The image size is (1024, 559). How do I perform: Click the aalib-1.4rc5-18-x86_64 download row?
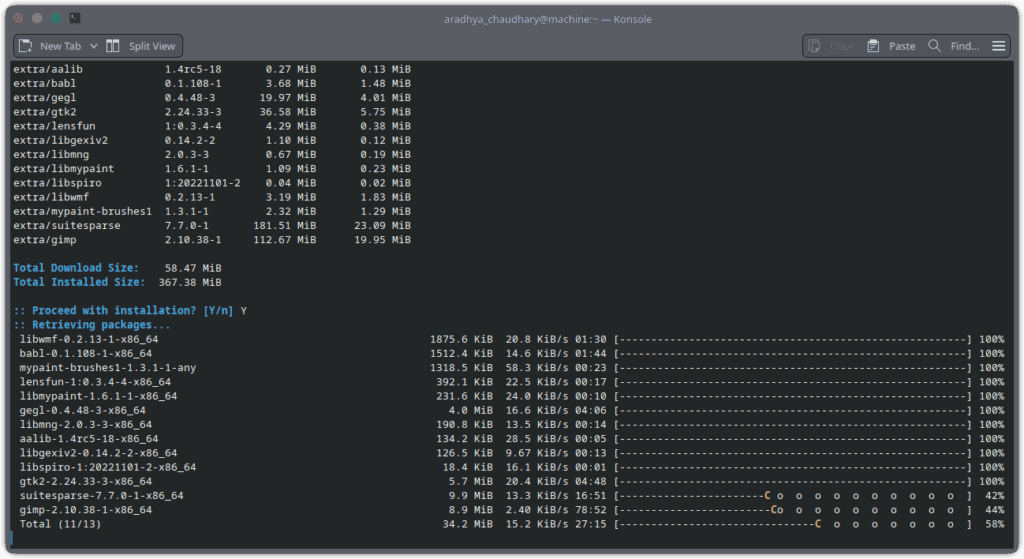pyautogui.click(x=511, y=439)
